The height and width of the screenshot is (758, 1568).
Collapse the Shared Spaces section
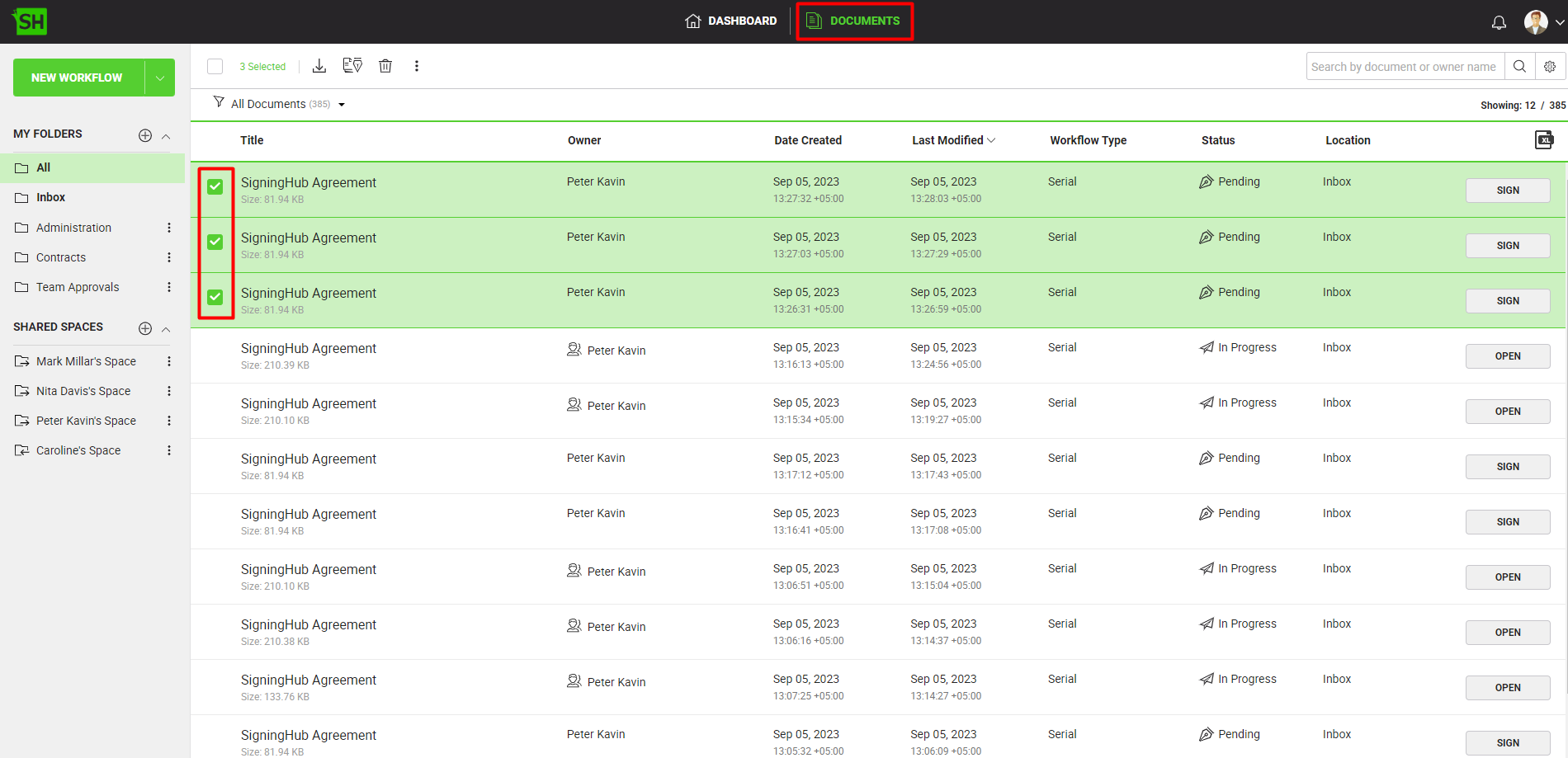[x=166, y=329]
